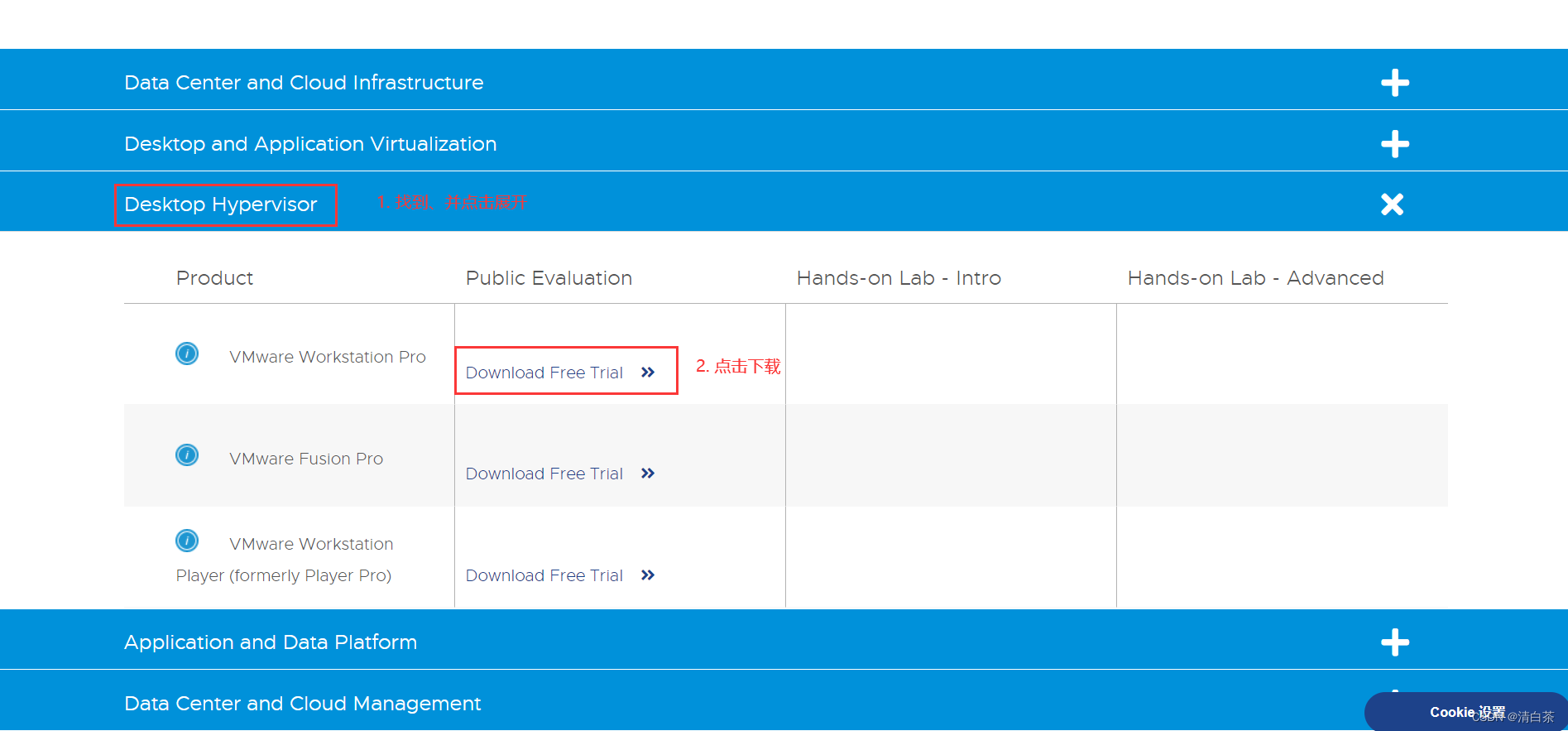Open Data Center and Cloud Infrastructure section

point(304,83)
